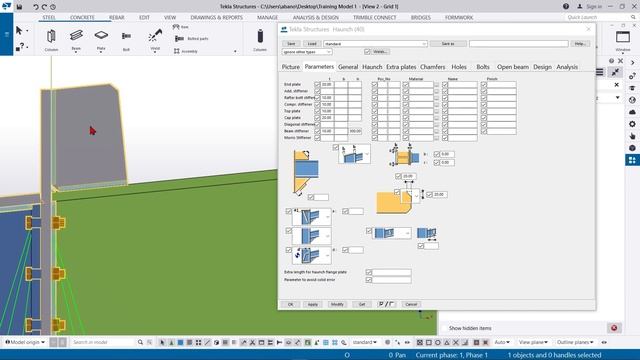
Task: Toggle Extra length for haunch flange plate checkbox
Action: tap(369, 272)
